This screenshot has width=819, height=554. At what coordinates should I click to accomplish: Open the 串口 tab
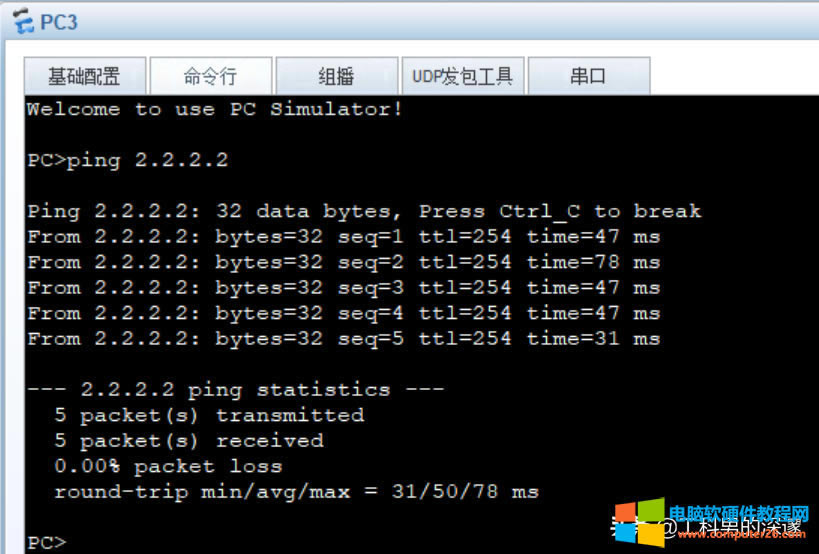click(x=588, y=76)
